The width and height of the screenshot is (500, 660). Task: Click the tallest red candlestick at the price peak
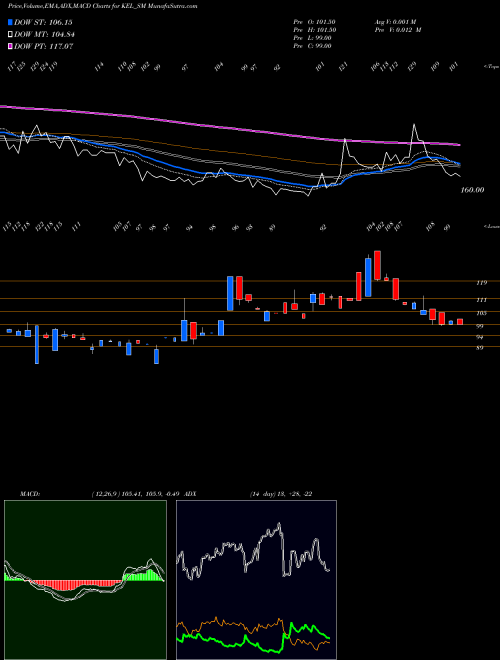(x=378, y=265)
